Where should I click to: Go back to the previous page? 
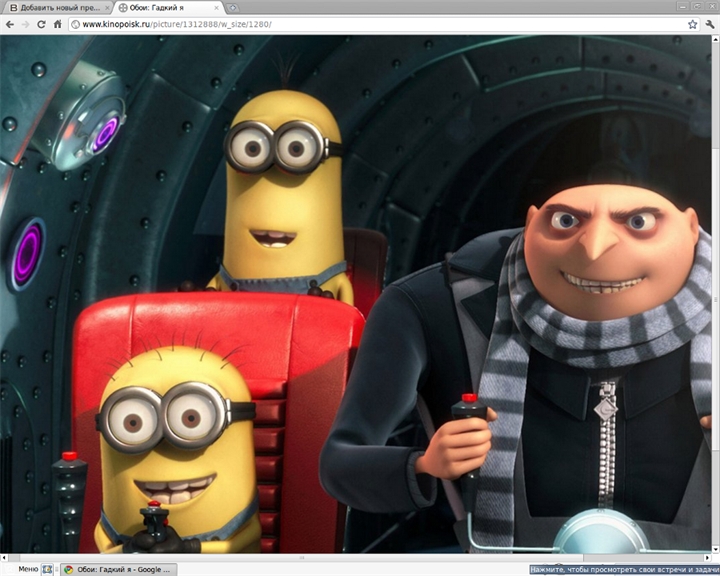pyautogui.click(x=10, y=24)
